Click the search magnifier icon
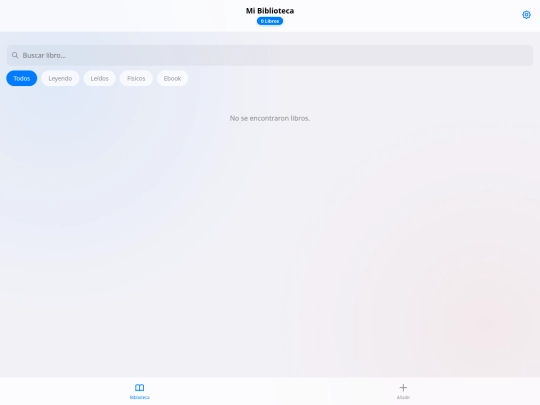Viewport: 540px width, 405px height. tap(15, 55)
